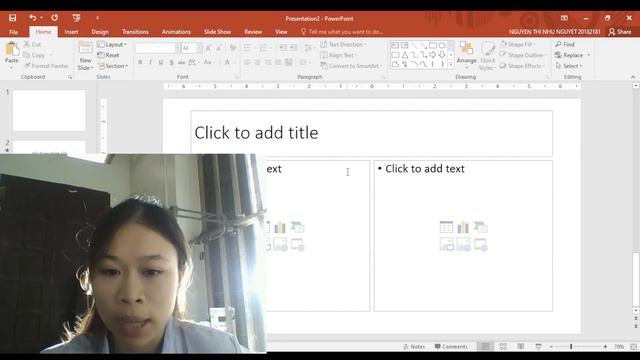
Task: Switch to the Slide Show tab
Action: pos(217,32)
